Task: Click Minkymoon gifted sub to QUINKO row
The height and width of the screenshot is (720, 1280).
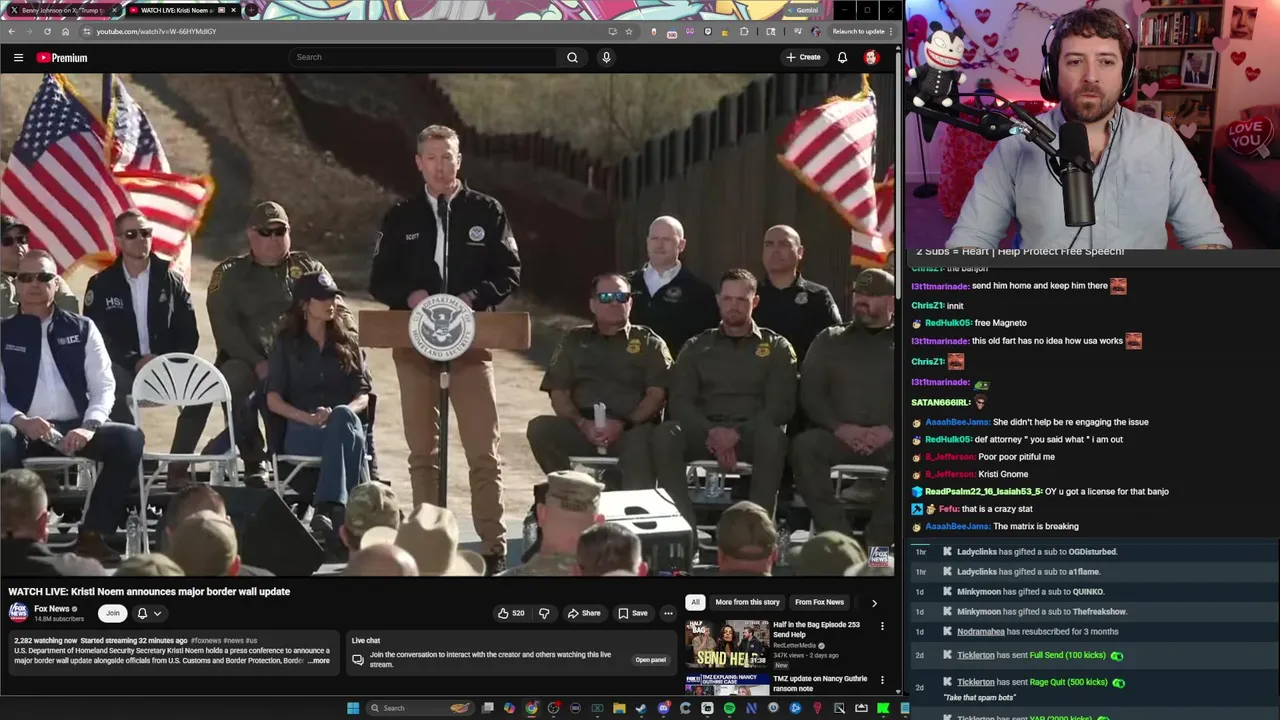Action: [x=1092, y=592]
